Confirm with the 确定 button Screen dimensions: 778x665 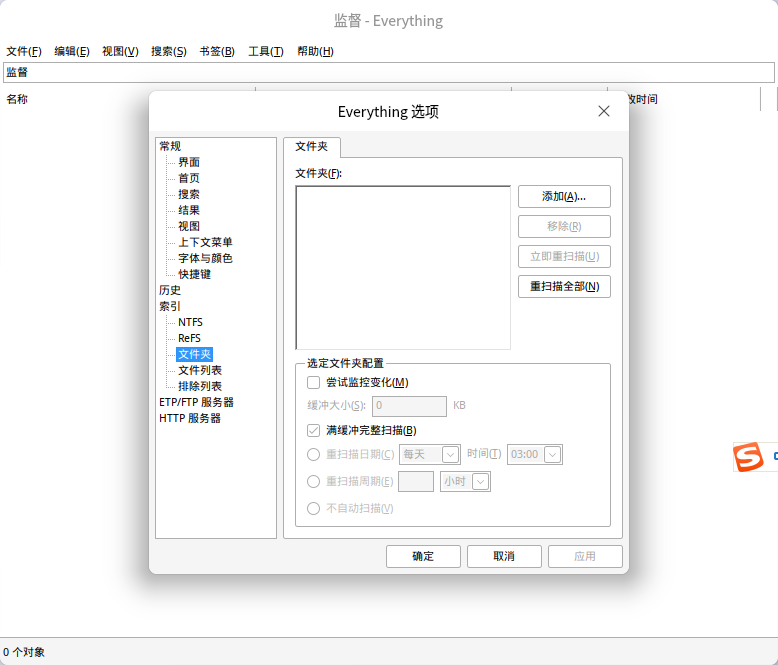pyautogui.click(x=423, y=556)
